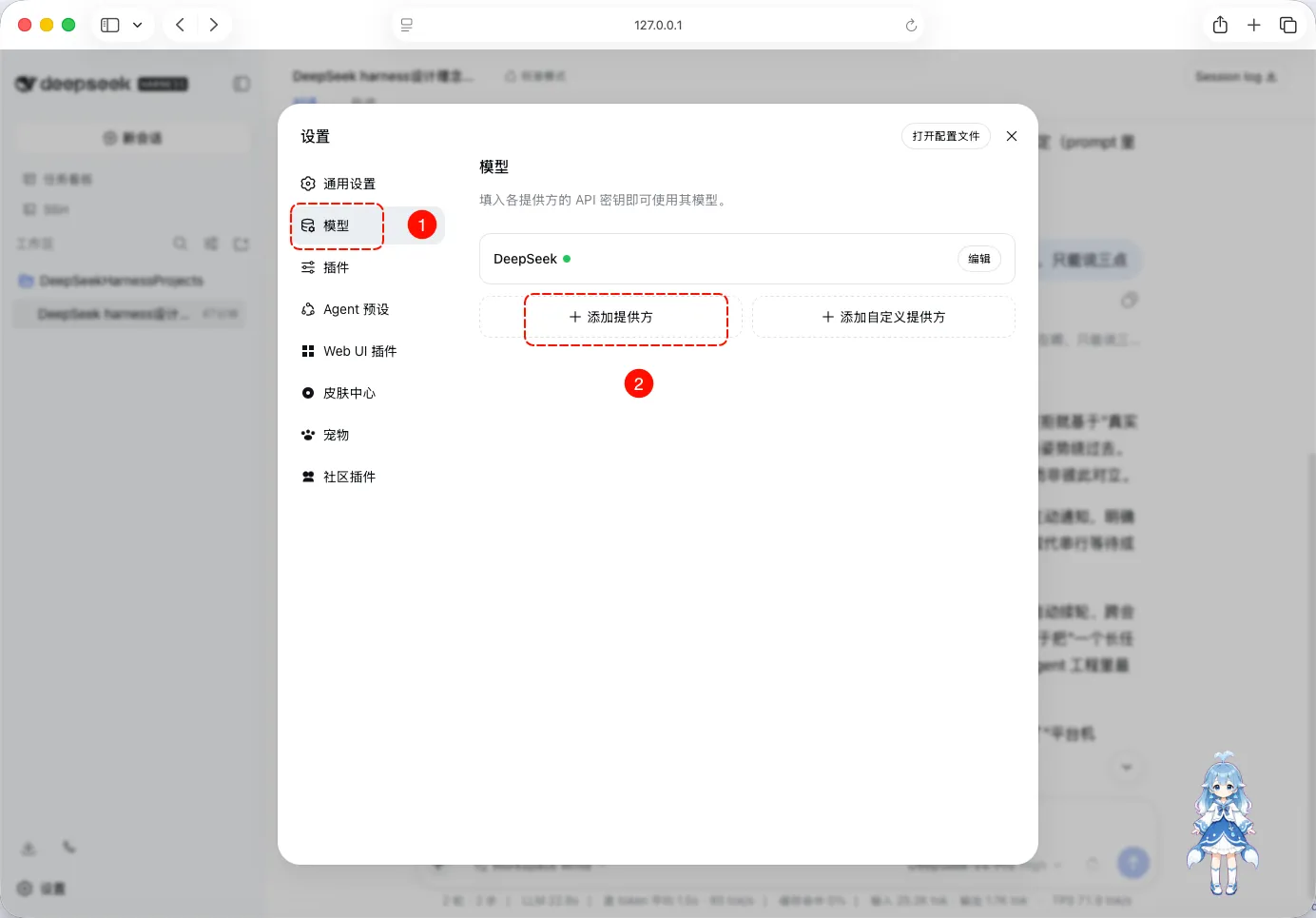Viewport: 1316px width, 918px height.
Task: Toggle the Safari sidebar
Action: pyautogui.click(x=110, y=25)
